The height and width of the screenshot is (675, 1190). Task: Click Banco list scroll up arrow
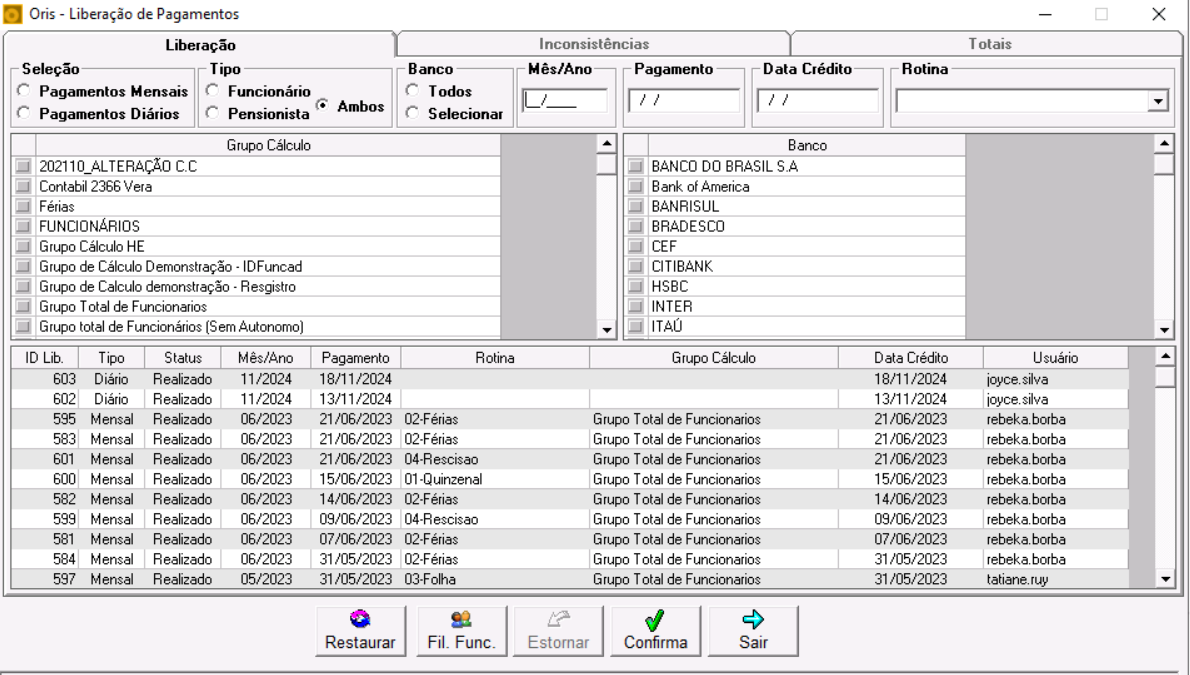click(1164, 144)
